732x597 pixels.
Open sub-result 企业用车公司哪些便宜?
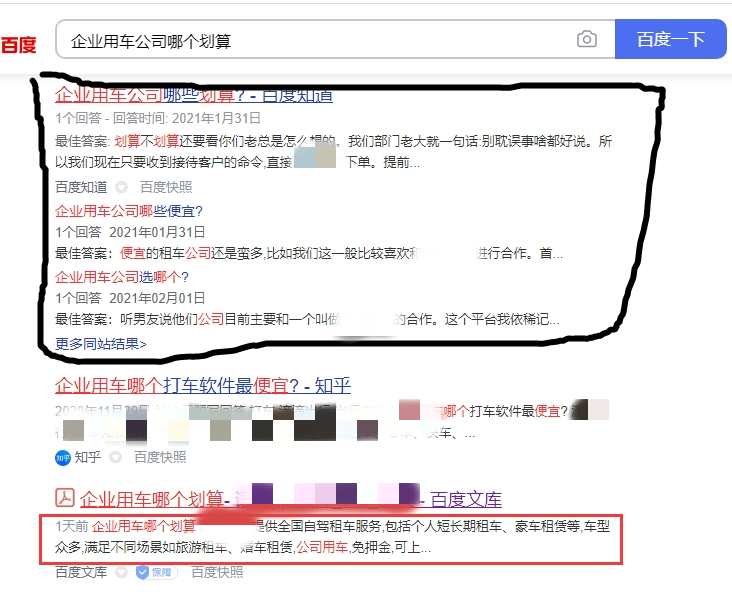129,211
